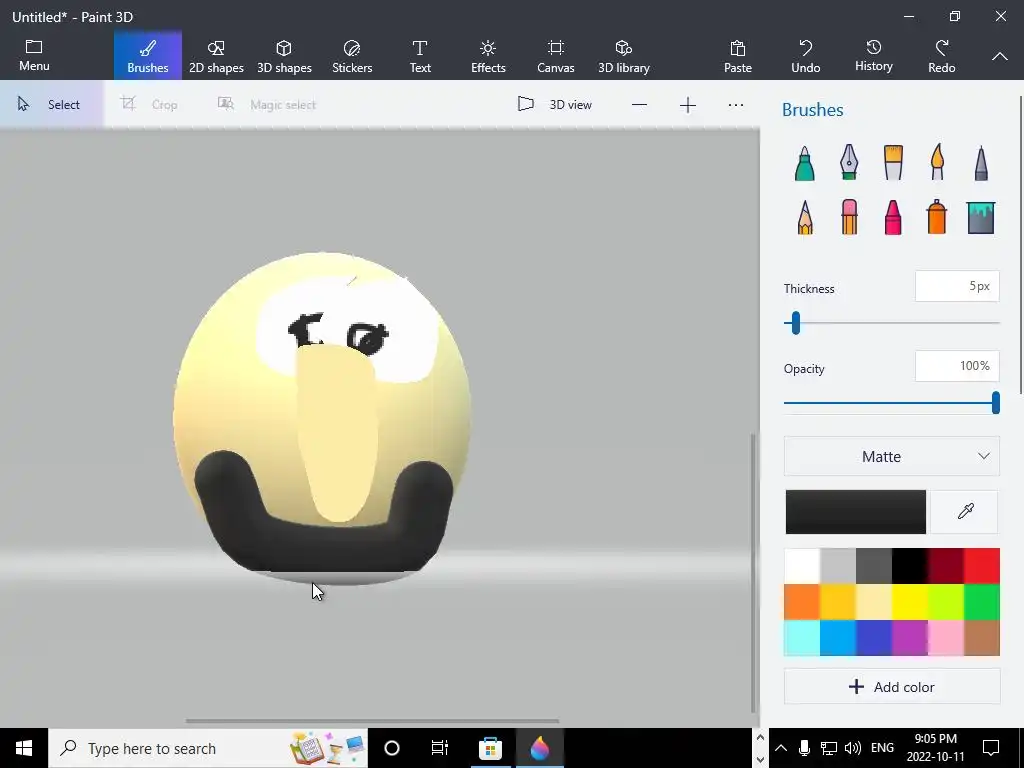Open the Text tab
Image resolution: width=1024 pixels, height=768 pixels.
(420, 56)
